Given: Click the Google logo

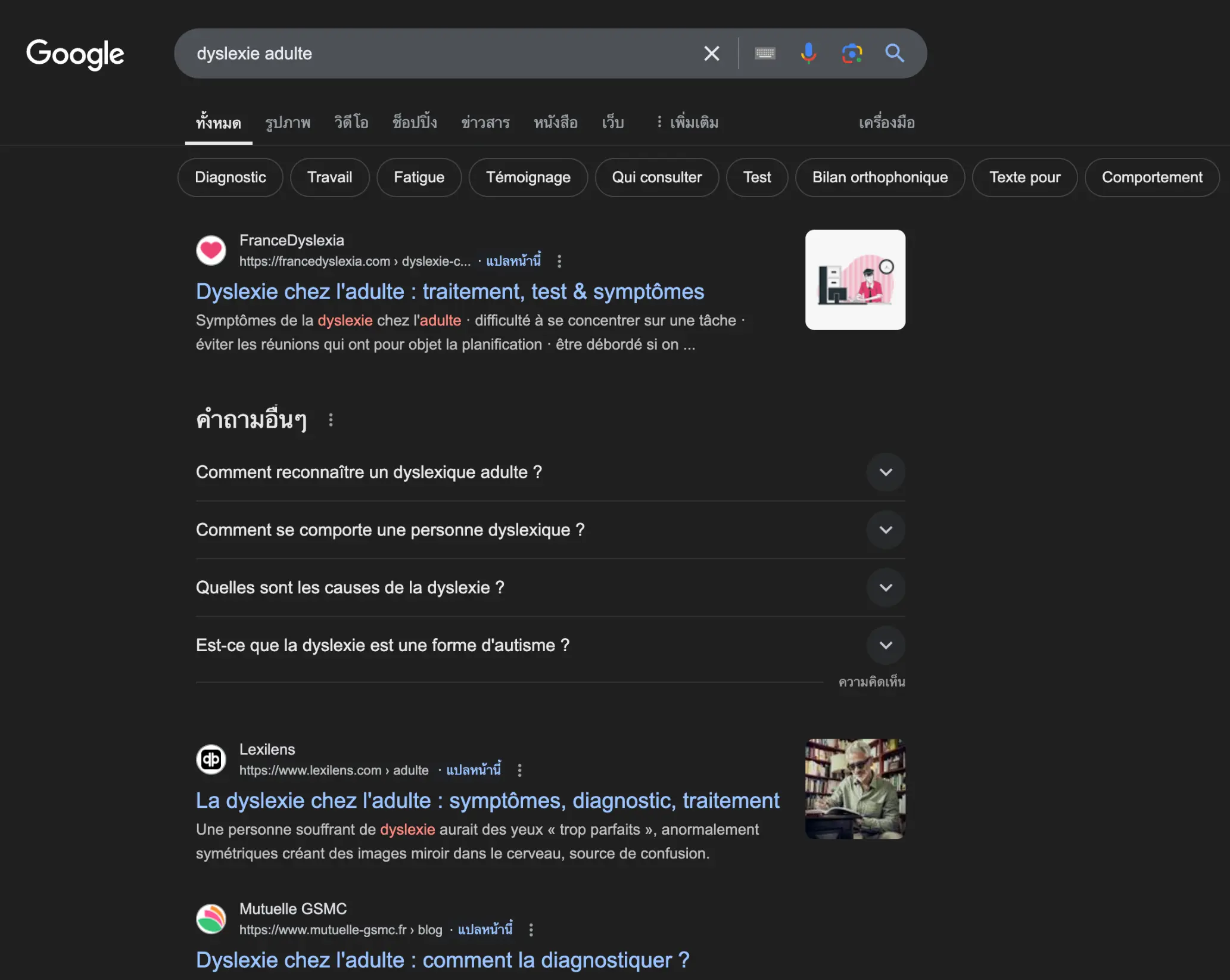Looking at the screenshot, I should (x=75, y=54).
